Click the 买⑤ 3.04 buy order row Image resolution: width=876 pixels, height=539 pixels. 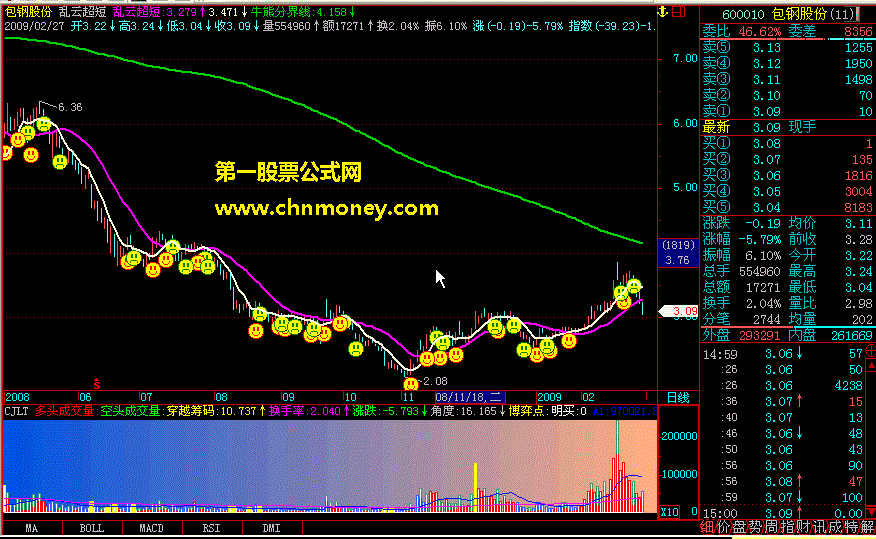click(787, 207)
